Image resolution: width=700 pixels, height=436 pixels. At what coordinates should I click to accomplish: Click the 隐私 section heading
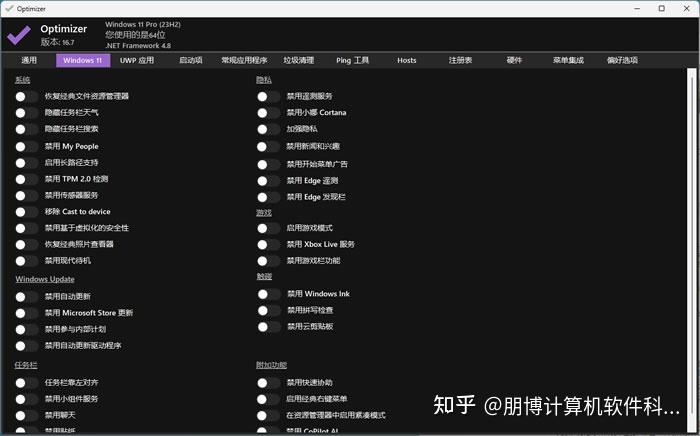[x=264, y=80]
